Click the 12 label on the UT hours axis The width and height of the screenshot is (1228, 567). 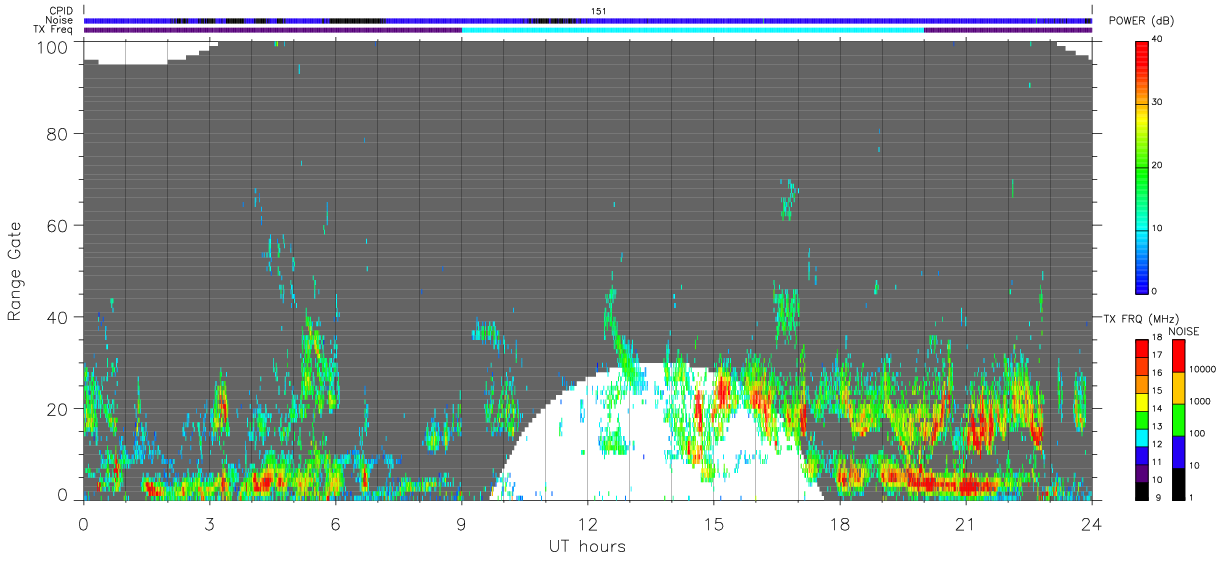coord(588,523)
